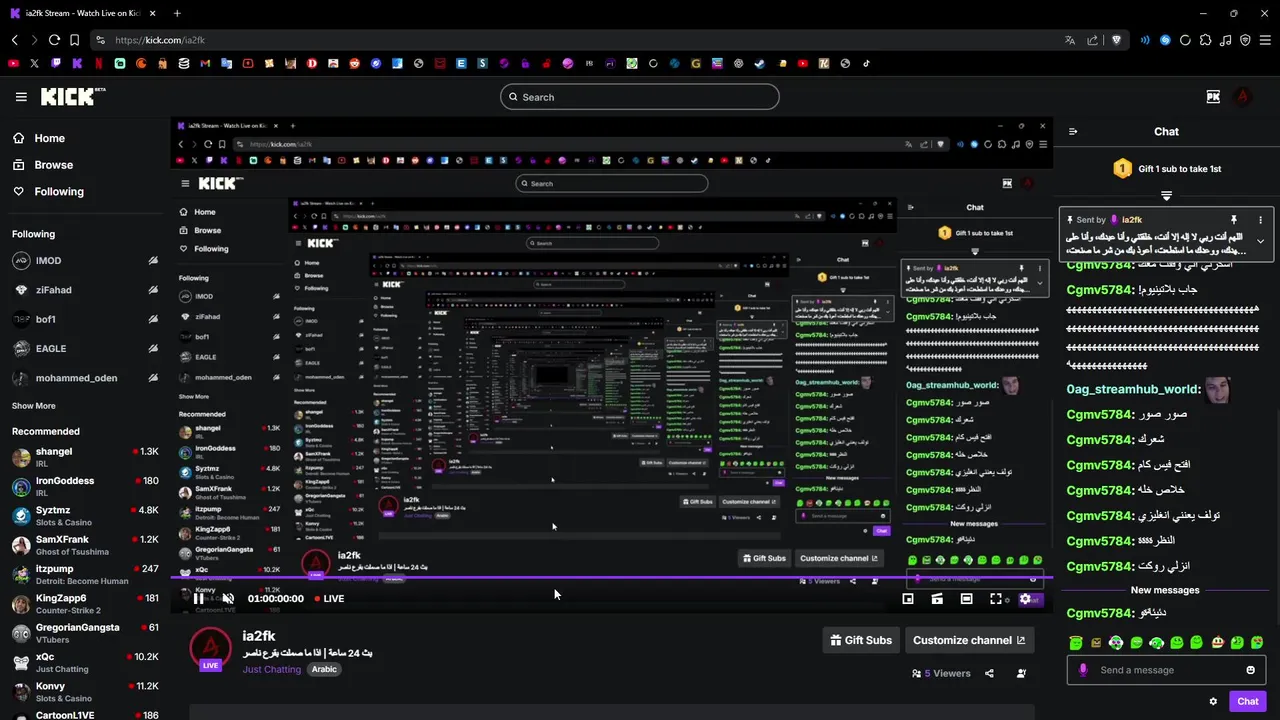The image size is (1280, 720).
Task: Click the KICK logo
Action: pyautogui.click(x=73, y=96)
